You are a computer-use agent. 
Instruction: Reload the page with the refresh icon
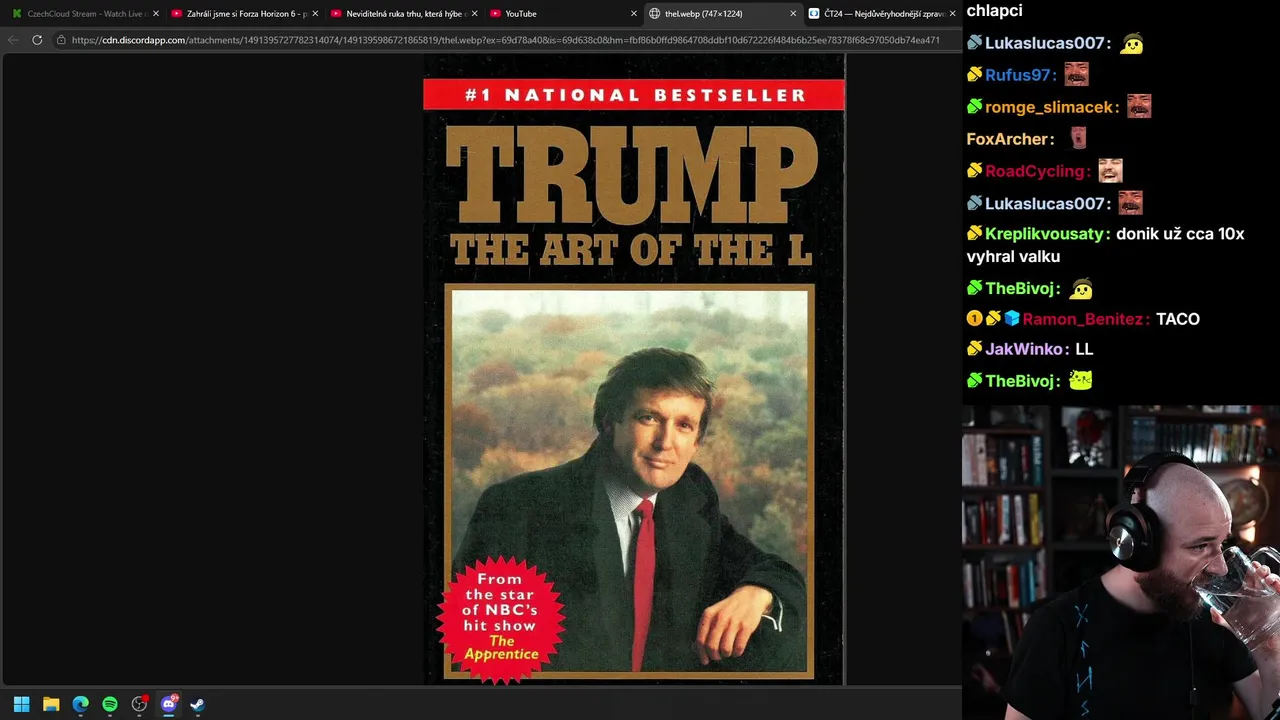pos(37,40)
